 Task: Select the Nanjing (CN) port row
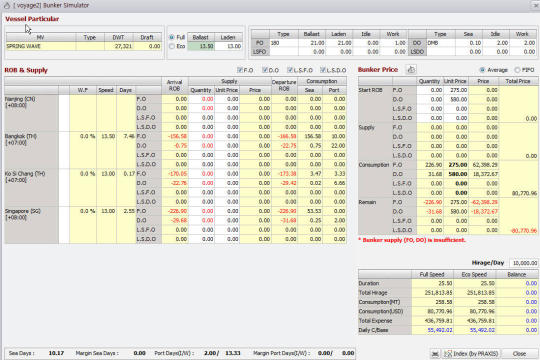pyautogui.click(x=32, y=113)
